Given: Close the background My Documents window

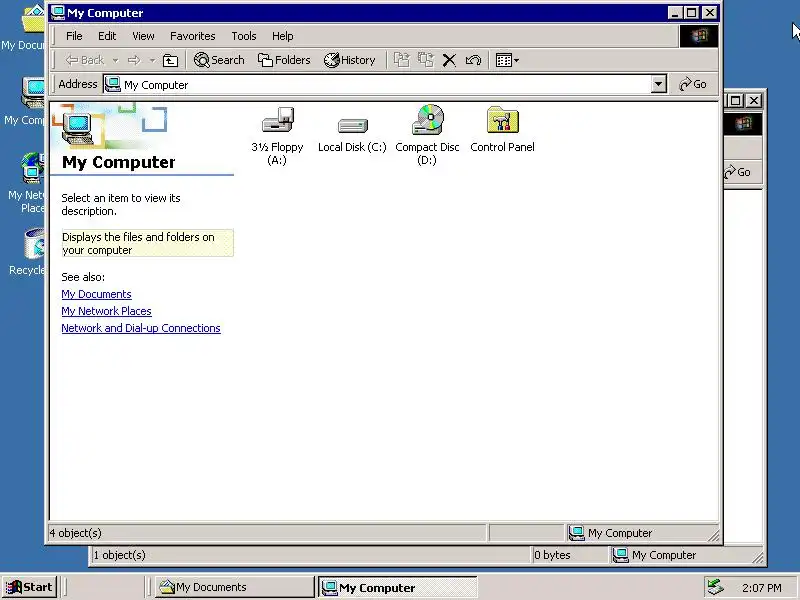Looking at the screenshot, I should point(754,101).
